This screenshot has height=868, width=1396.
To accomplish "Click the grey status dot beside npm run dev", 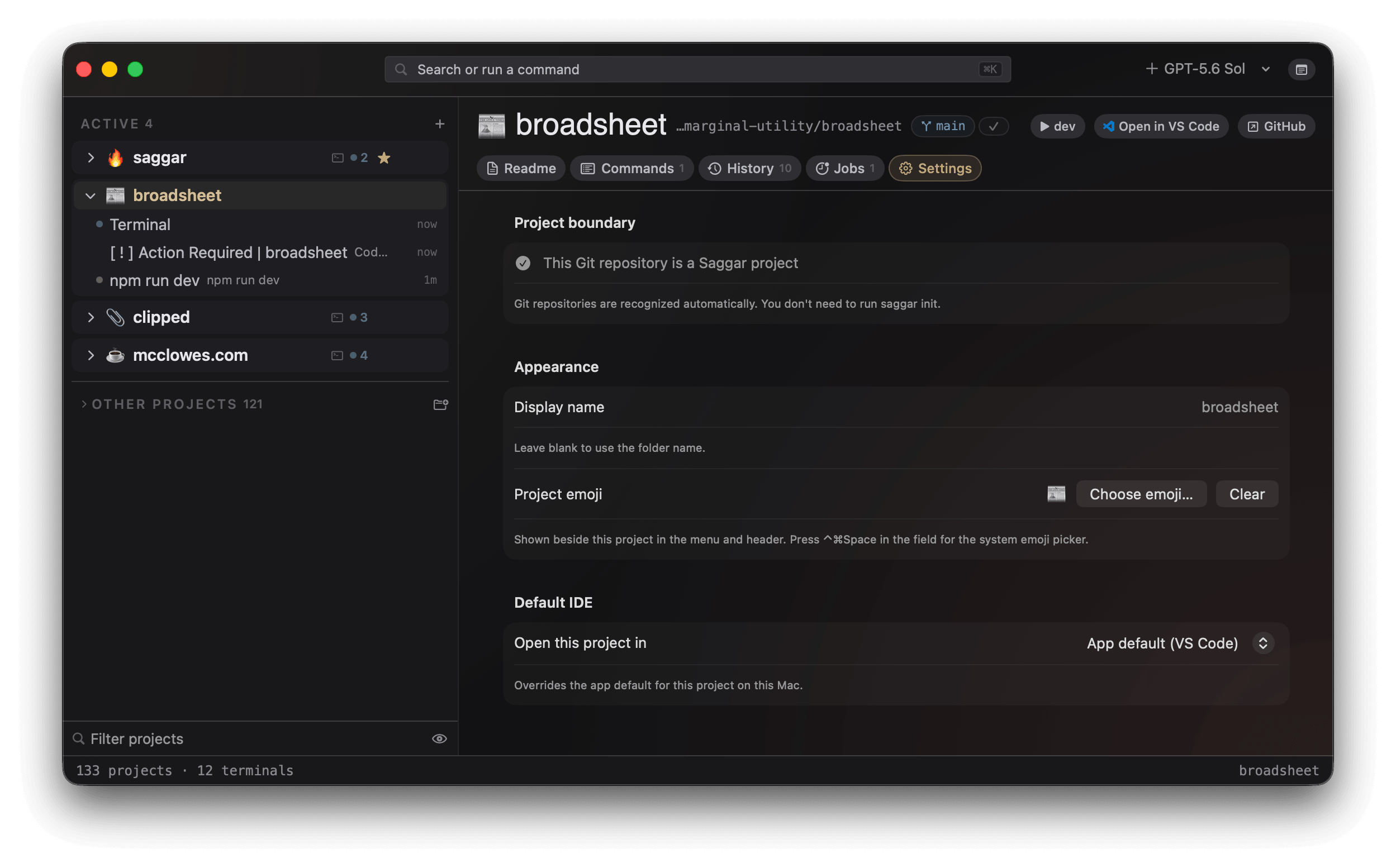I will tap(100, 282).
